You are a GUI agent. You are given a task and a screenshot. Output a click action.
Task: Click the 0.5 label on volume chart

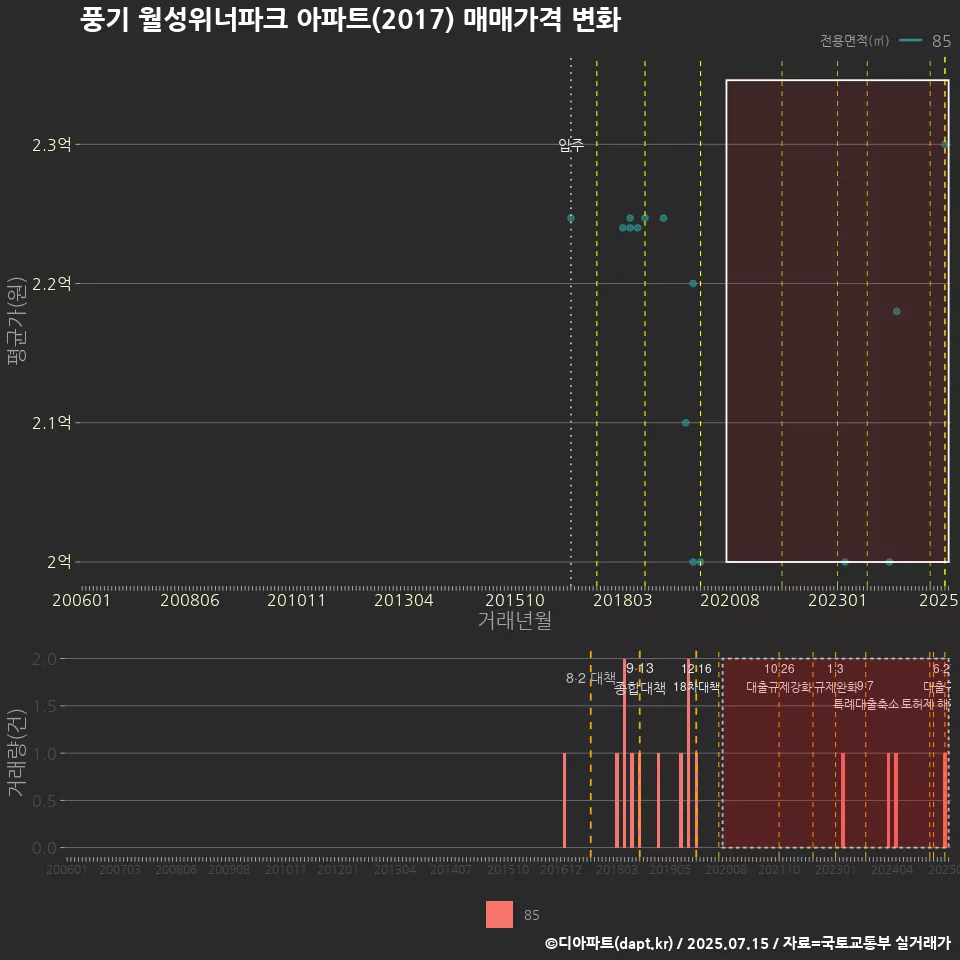point(44,801)
